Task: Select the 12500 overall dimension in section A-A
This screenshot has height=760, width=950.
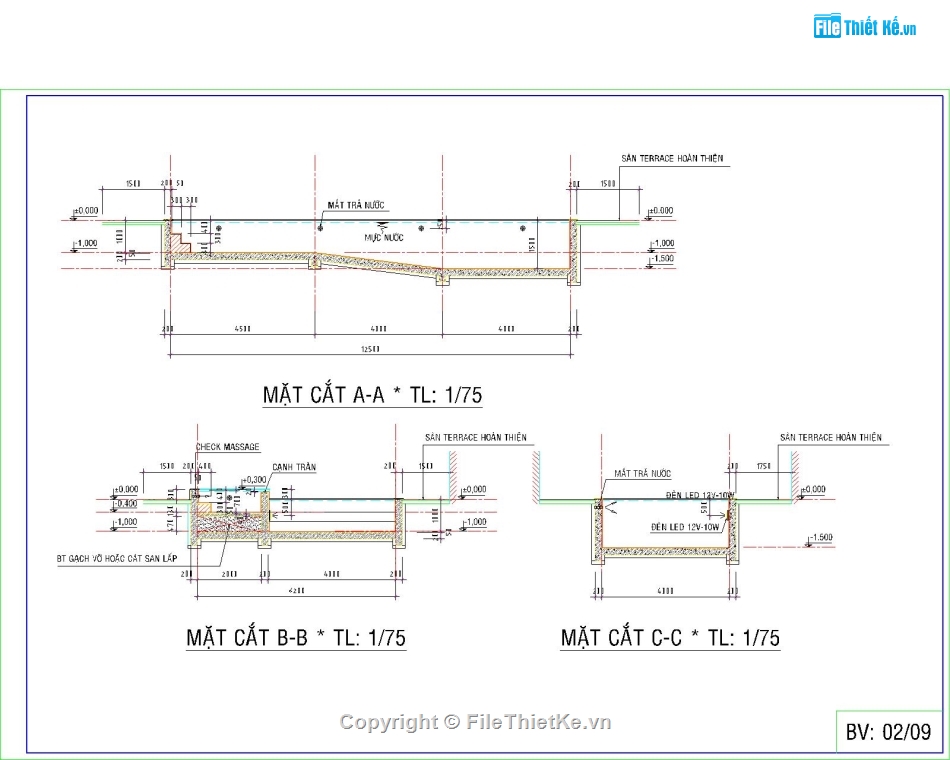Action: pos(370,349)
